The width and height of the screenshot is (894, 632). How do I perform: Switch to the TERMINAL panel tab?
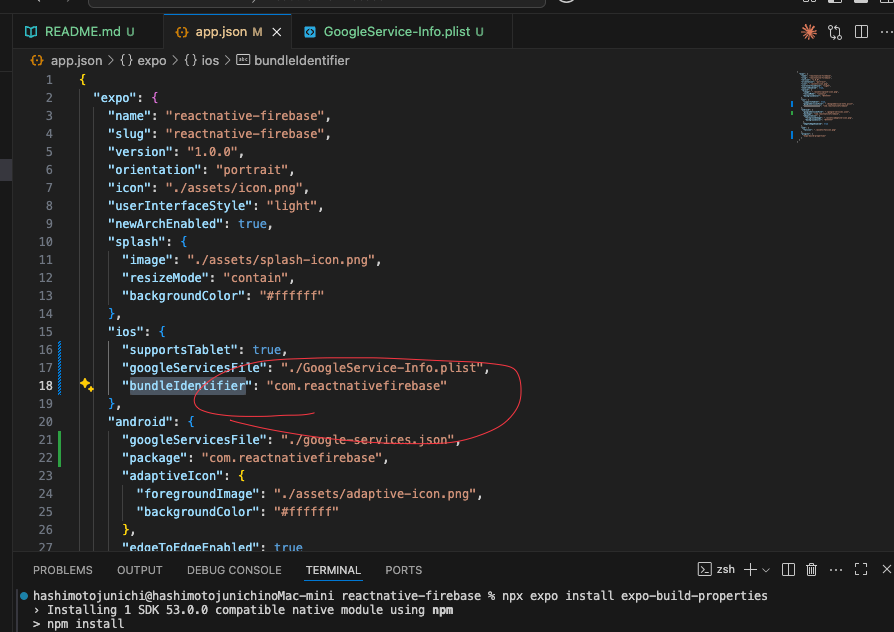[333, 570]
